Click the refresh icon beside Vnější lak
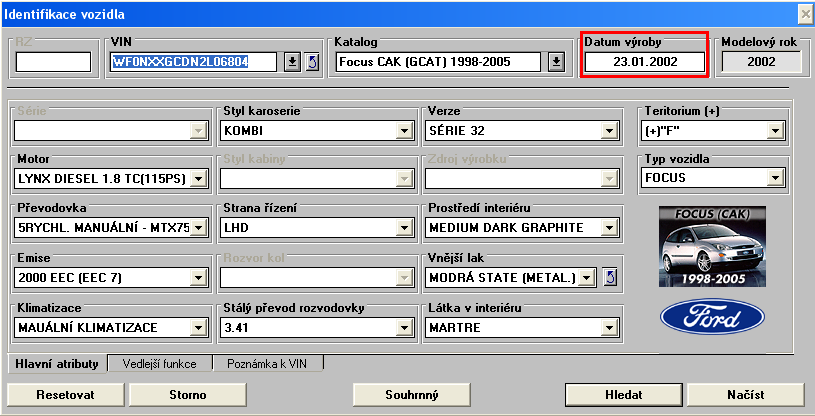815x416 pixels. coord(610,277)
